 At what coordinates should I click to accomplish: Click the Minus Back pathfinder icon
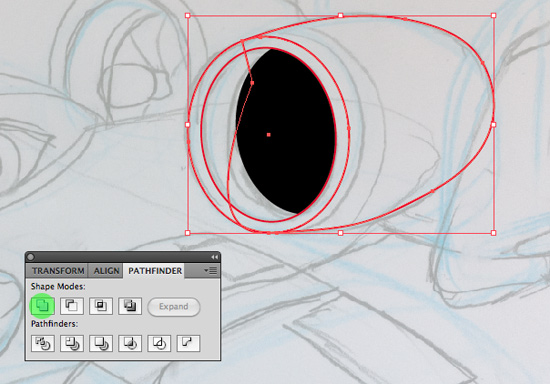click(x=188, y=343)
